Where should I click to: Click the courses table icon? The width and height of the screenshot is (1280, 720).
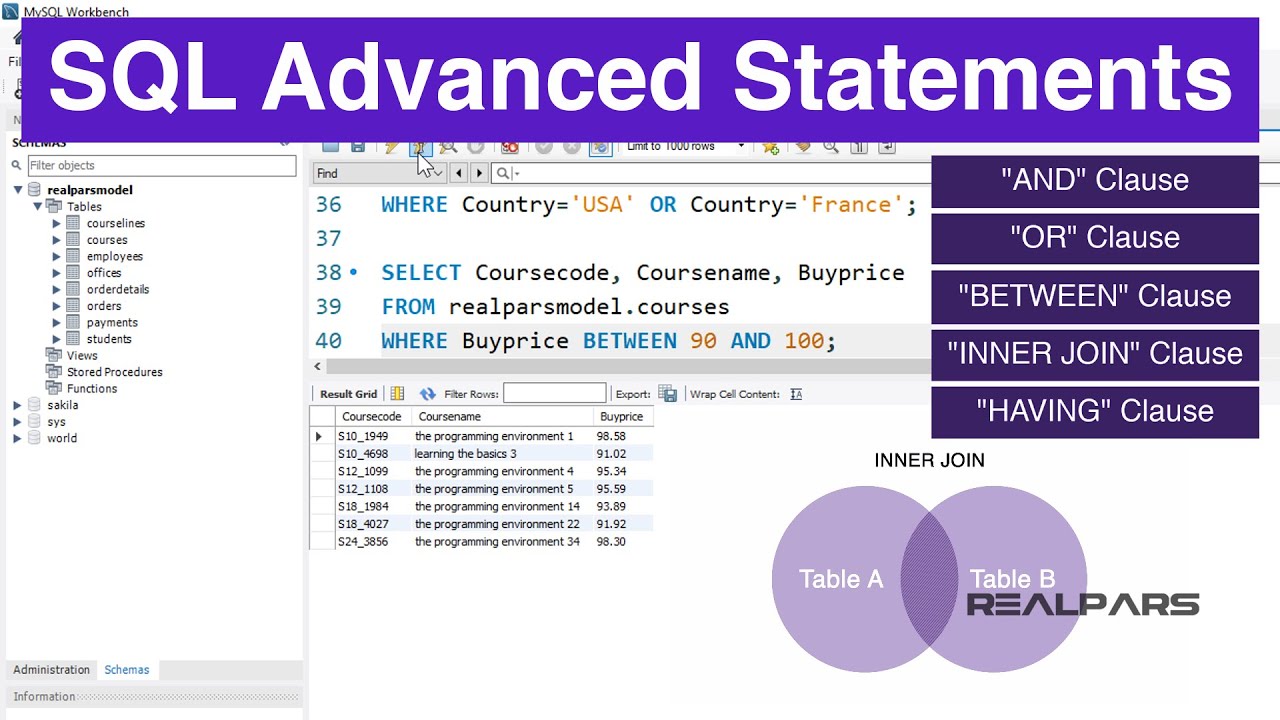(x=73, y=240)
